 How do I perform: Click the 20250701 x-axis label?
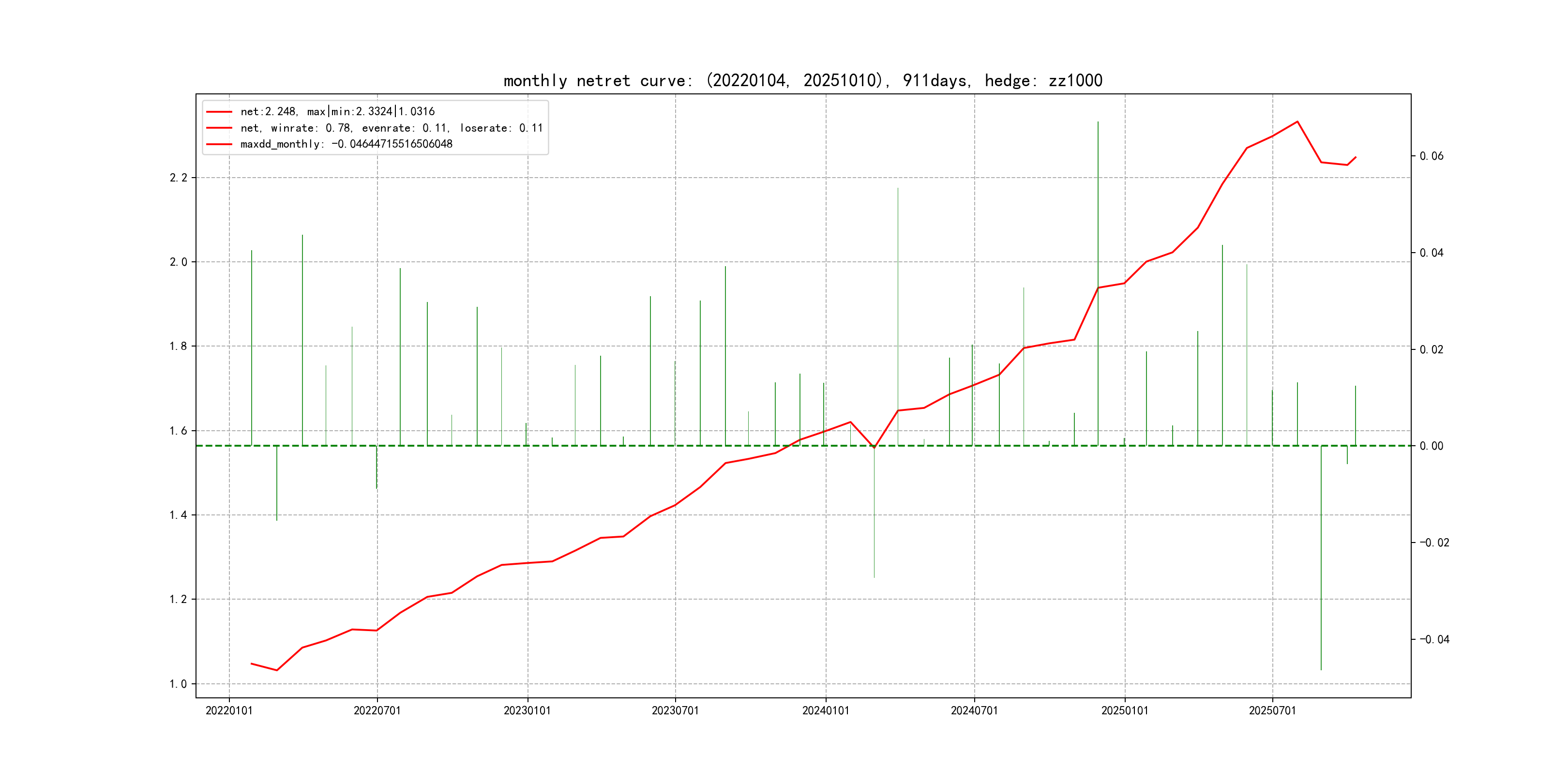coord(1272,711)
